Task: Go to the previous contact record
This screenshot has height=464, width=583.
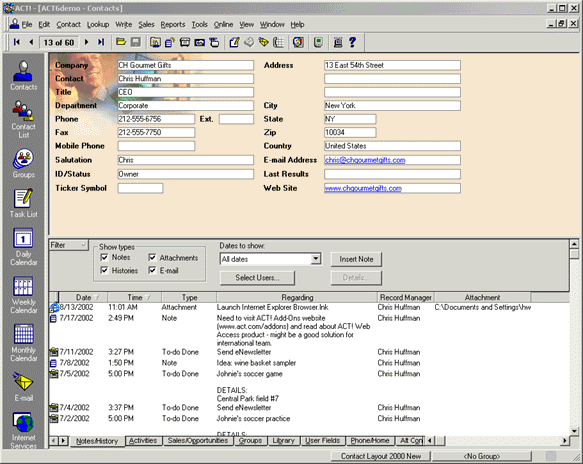Action: pos(31,42)
